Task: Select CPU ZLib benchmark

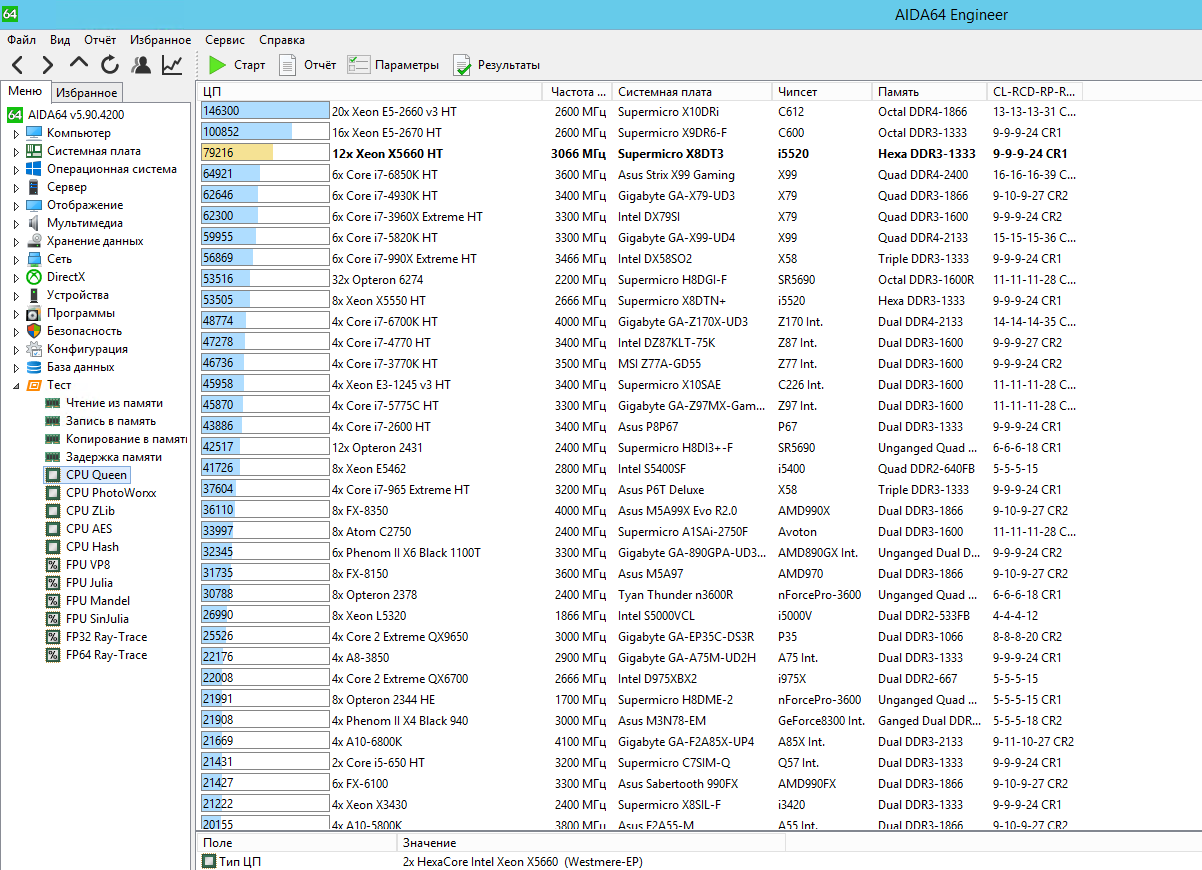Action: 91,511
